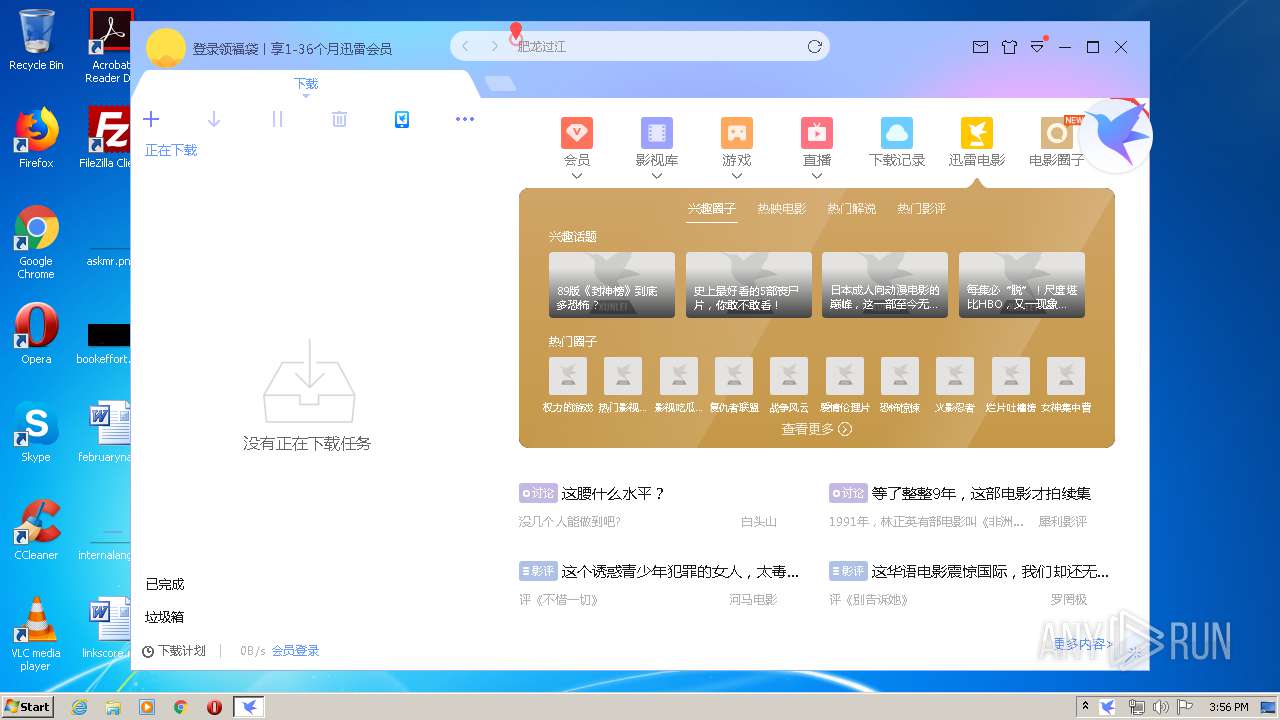The width and height of the screenshot is (1280, 720).
Task: Go back using address bar arrow
Action: [465, 46]
